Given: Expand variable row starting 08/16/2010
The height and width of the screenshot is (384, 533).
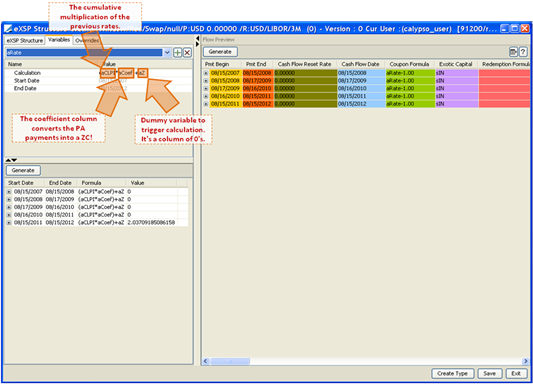Looking at the screenshot, I should click(9, 215).
